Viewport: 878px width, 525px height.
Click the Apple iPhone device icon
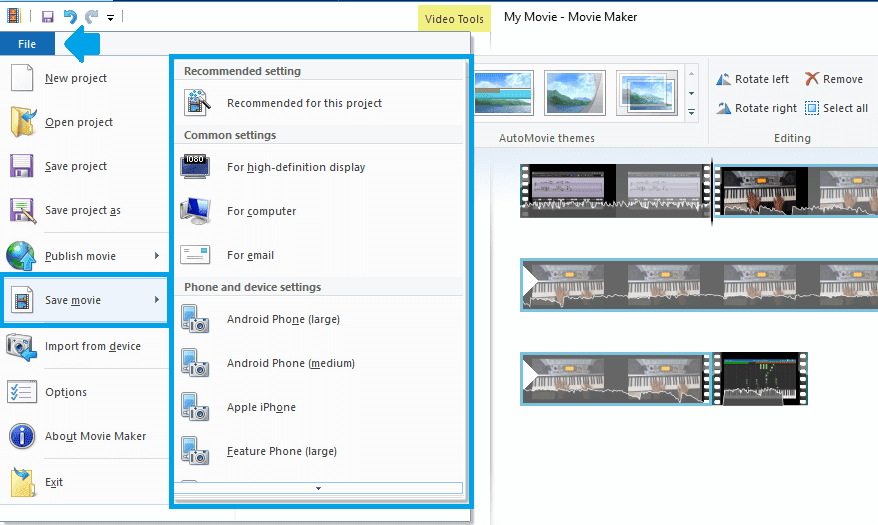[195, 407]
